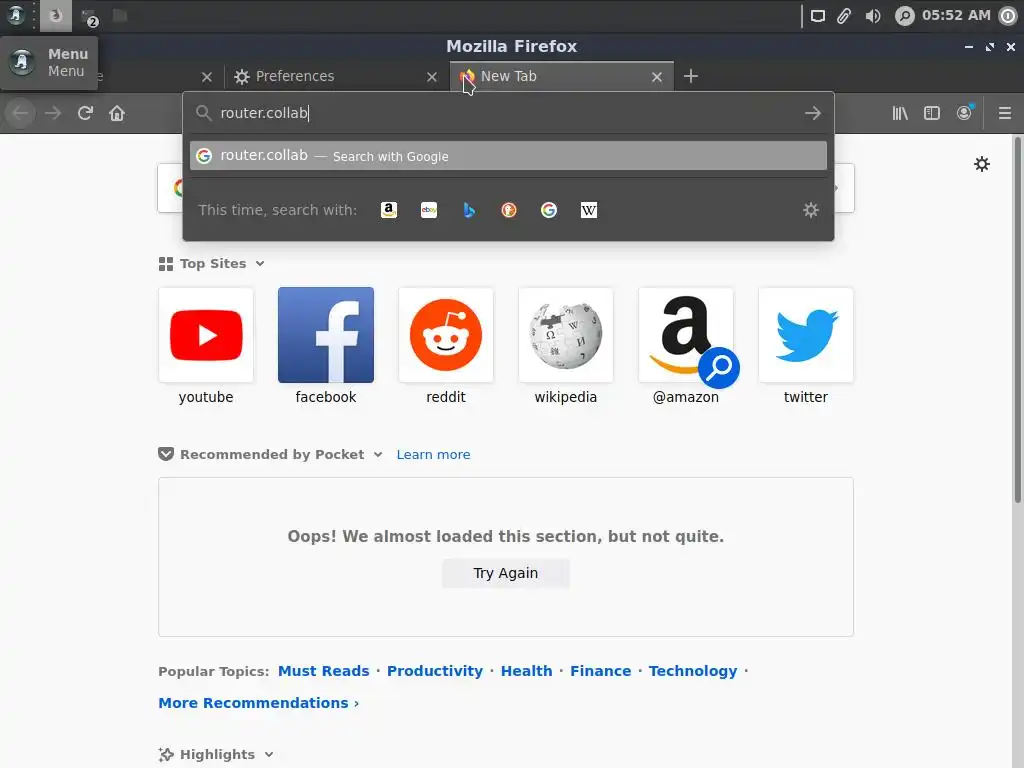Expand the Top Sites section chevron

click(260, 264)
